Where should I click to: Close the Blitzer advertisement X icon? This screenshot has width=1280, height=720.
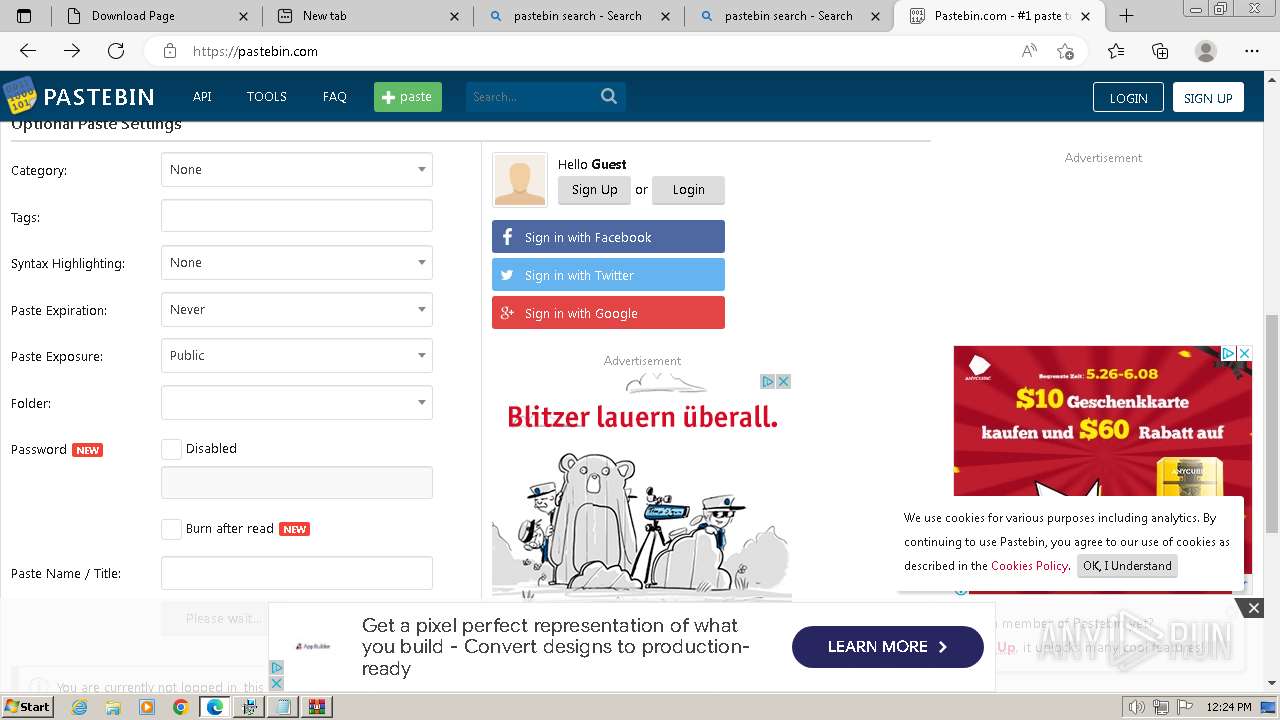(x=784, y=381)
